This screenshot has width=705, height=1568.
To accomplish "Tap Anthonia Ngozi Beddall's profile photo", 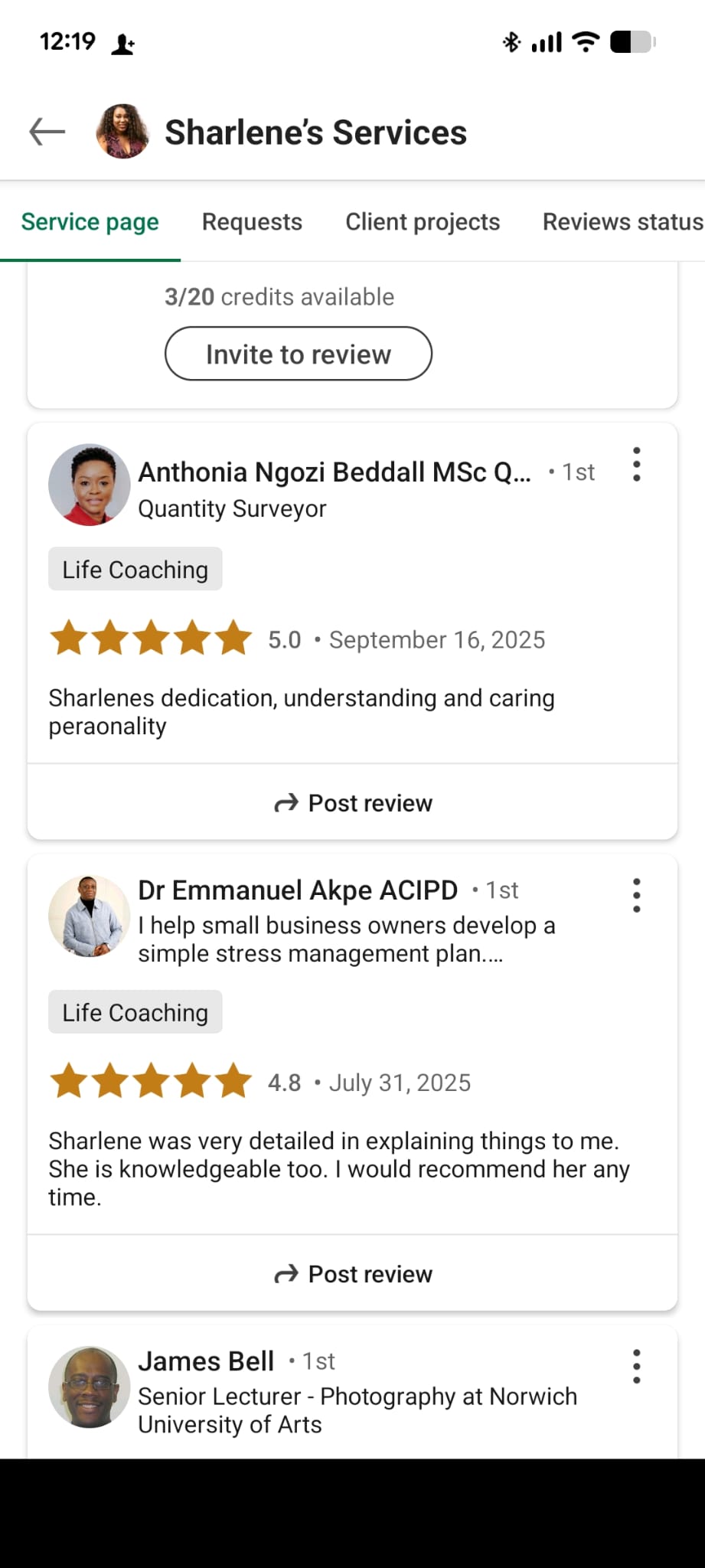I will click(x=90, y=485).
